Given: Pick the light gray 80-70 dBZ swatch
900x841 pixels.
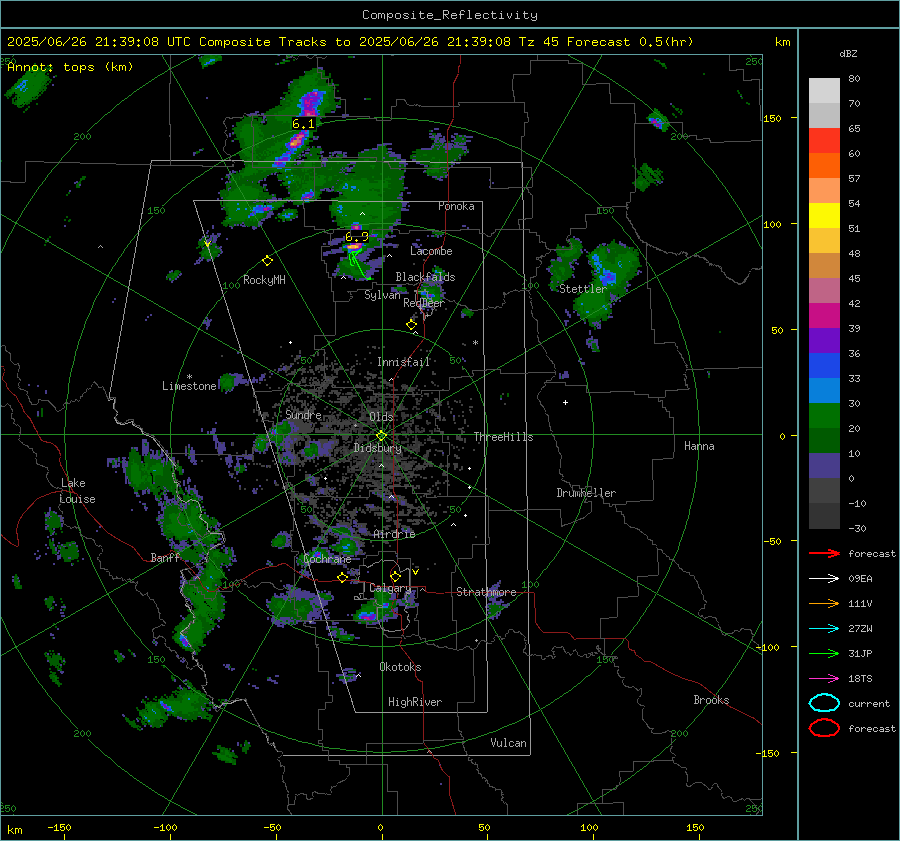Looking at the screenshot, I should coord(824,91).
